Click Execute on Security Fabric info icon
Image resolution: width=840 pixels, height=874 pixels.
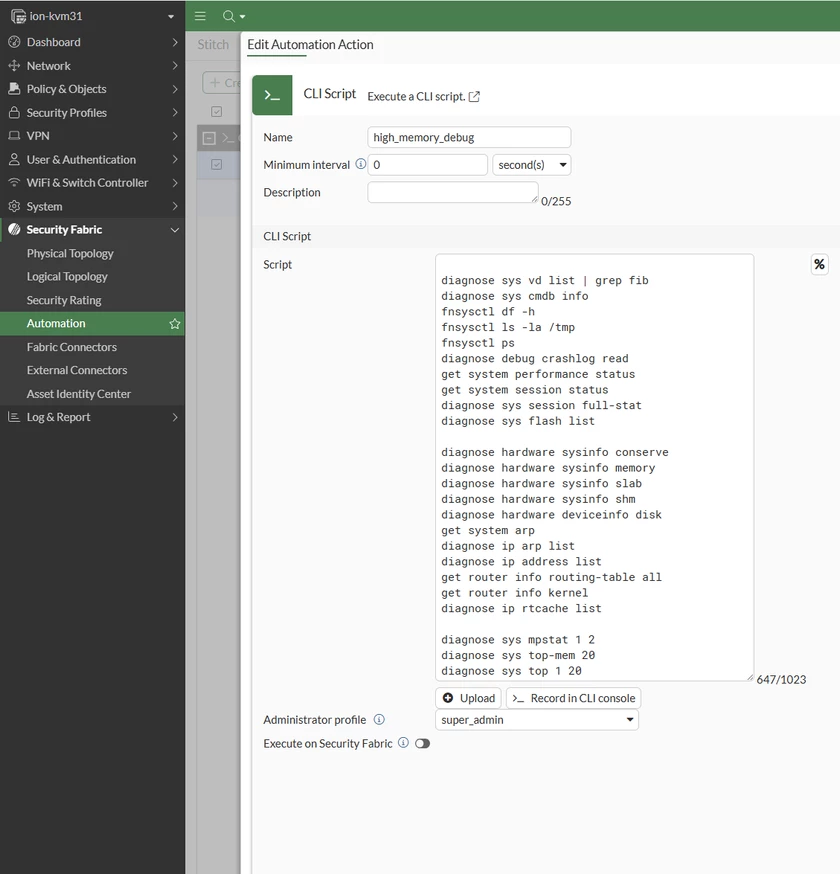click(x=404, y=742)
